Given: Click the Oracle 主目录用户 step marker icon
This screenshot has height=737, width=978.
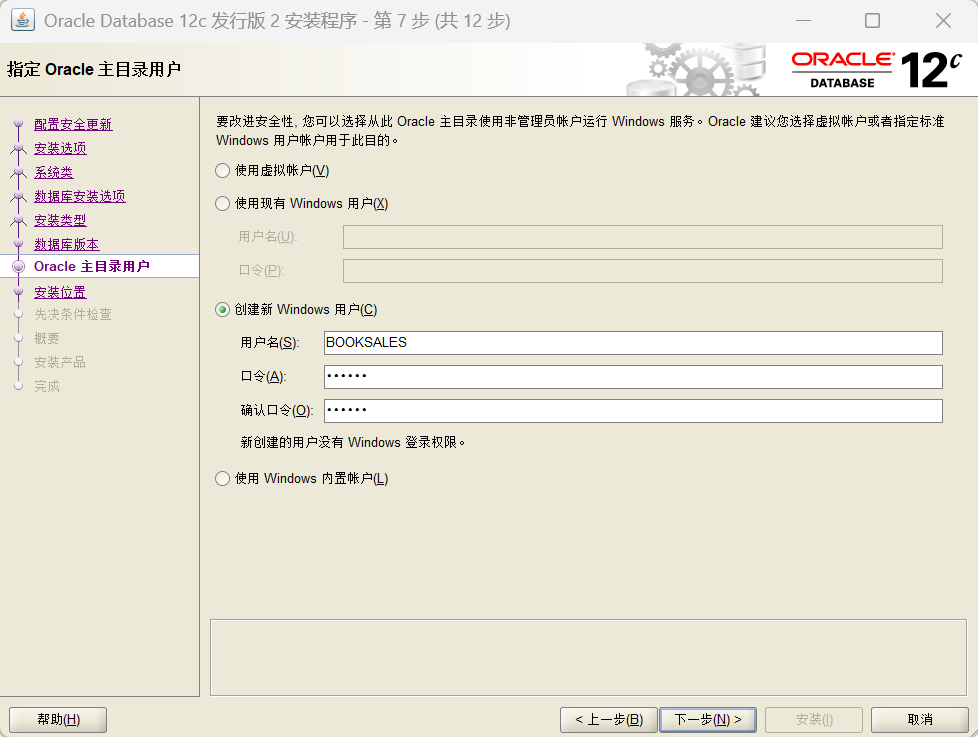Looking at the screenshot, I should [x=19, y=267].
